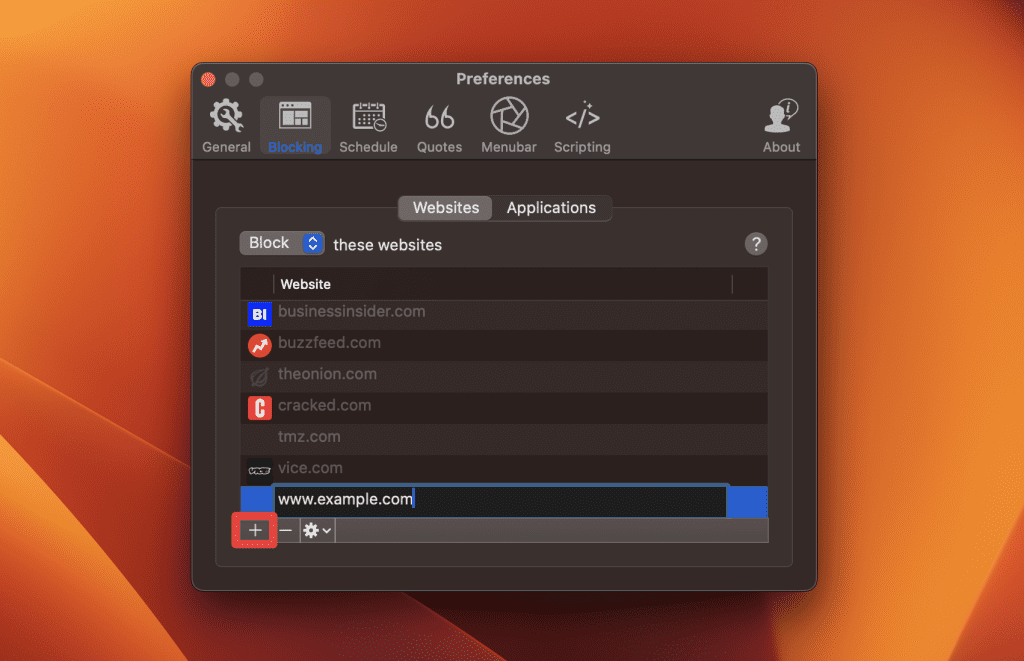Click the Website column header
Image resolution: width=1024 pixels, height=661 pixels.
pos(503,284)
